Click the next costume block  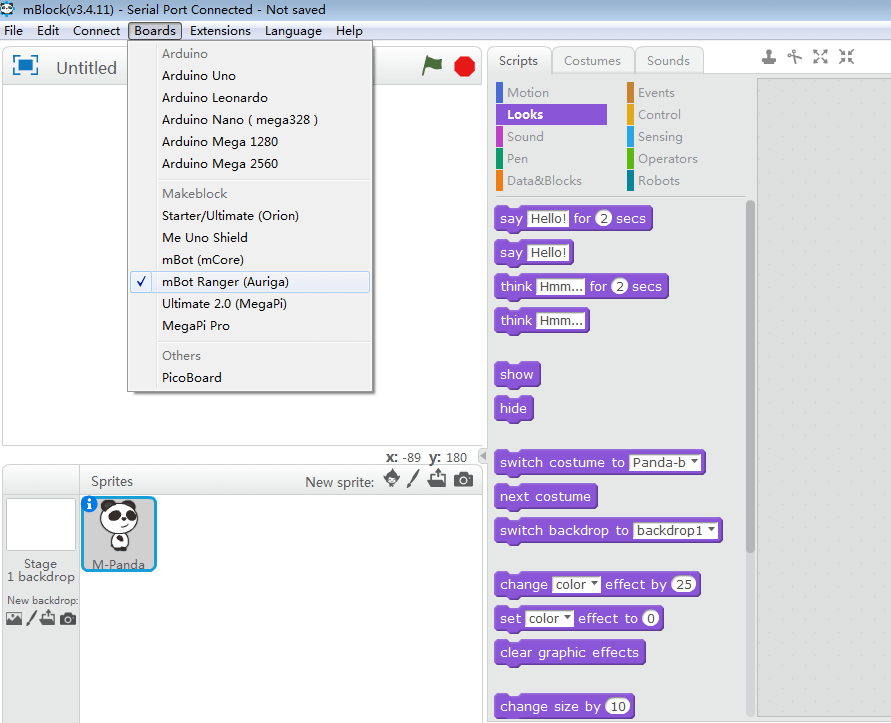pos(546,496)
